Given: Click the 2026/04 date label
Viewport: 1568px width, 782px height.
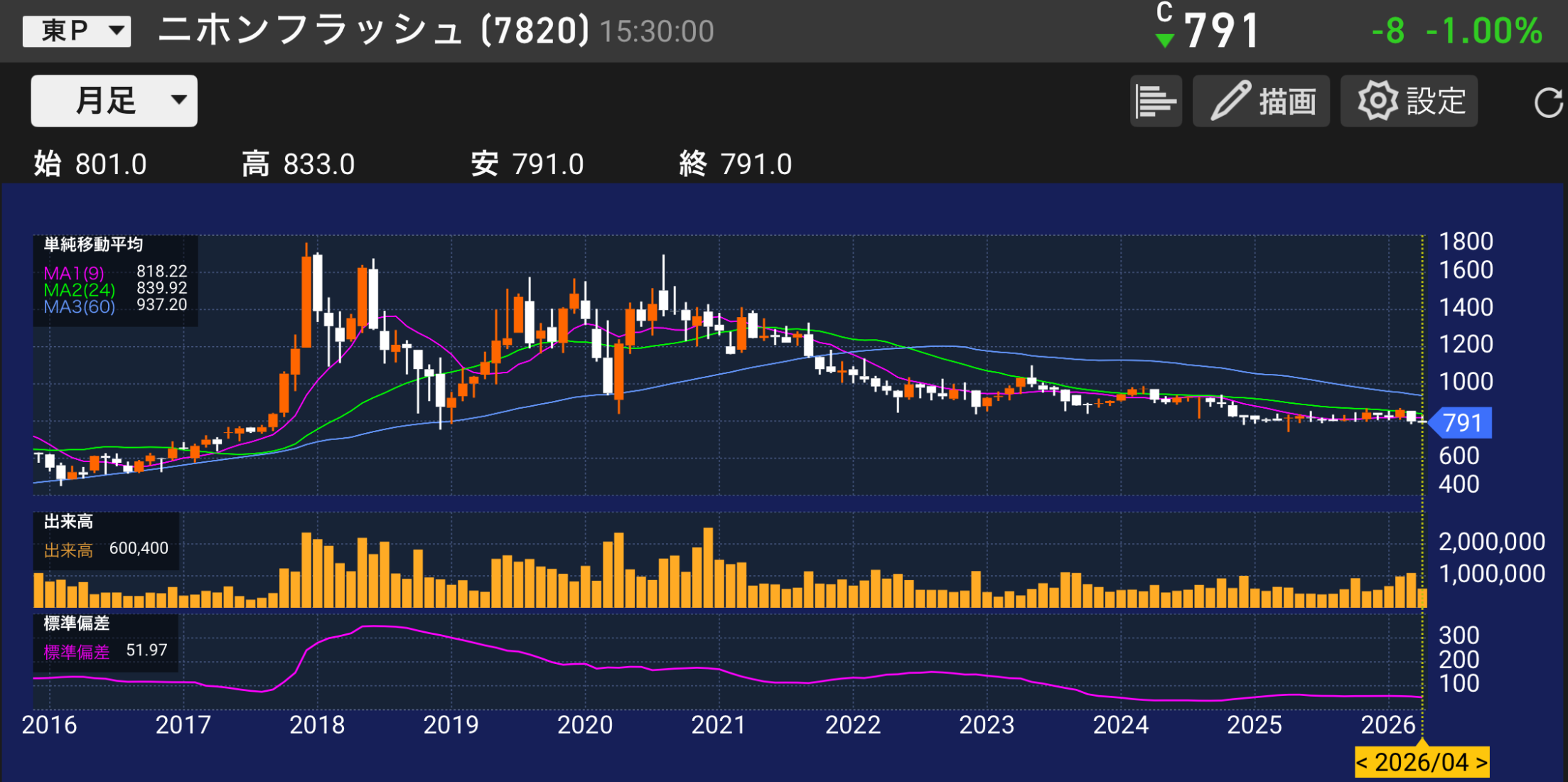Looking at the screenshot, I should [1422, 762].
